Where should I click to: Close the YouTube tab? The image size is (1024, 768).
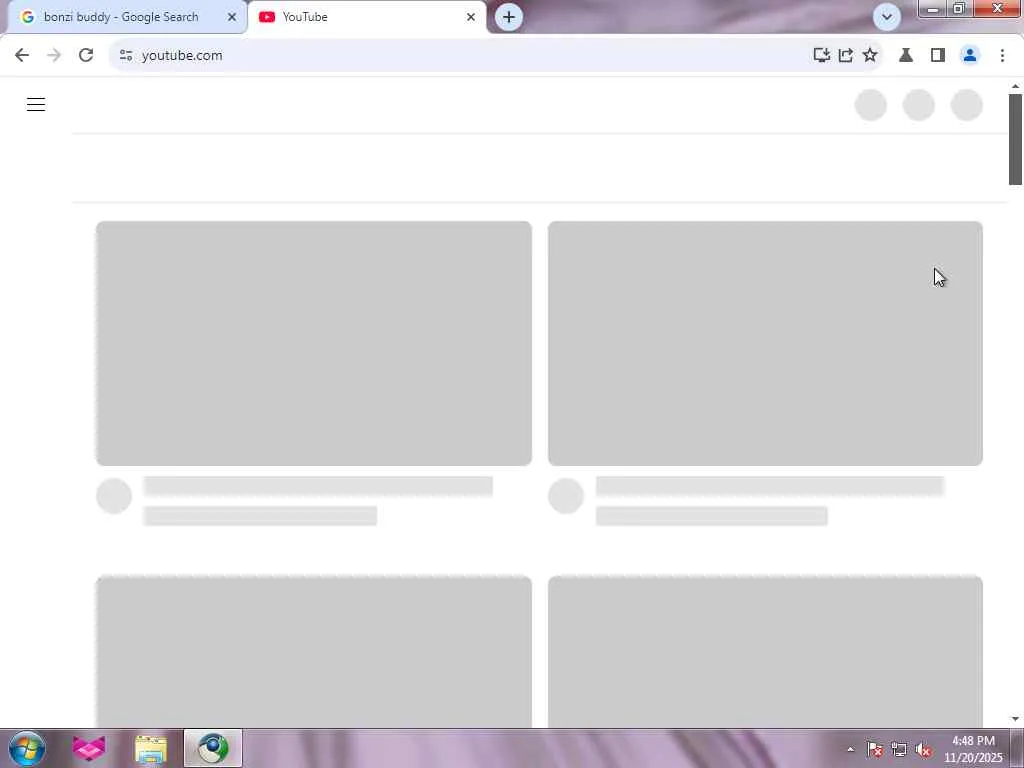(471, 17)
